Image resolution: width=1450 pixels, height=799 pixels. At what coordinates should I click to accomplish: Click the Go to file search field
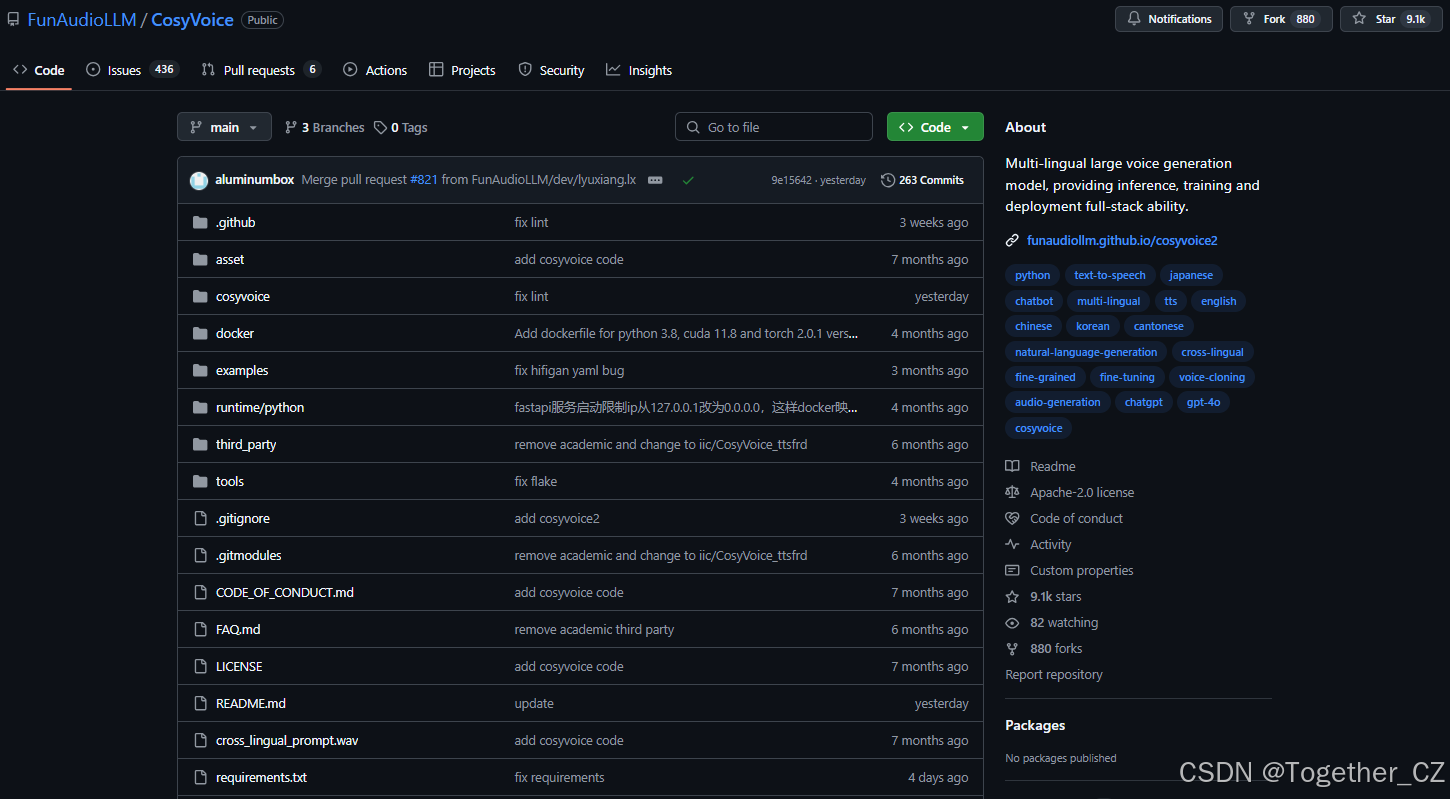click(x=774, y=127)
